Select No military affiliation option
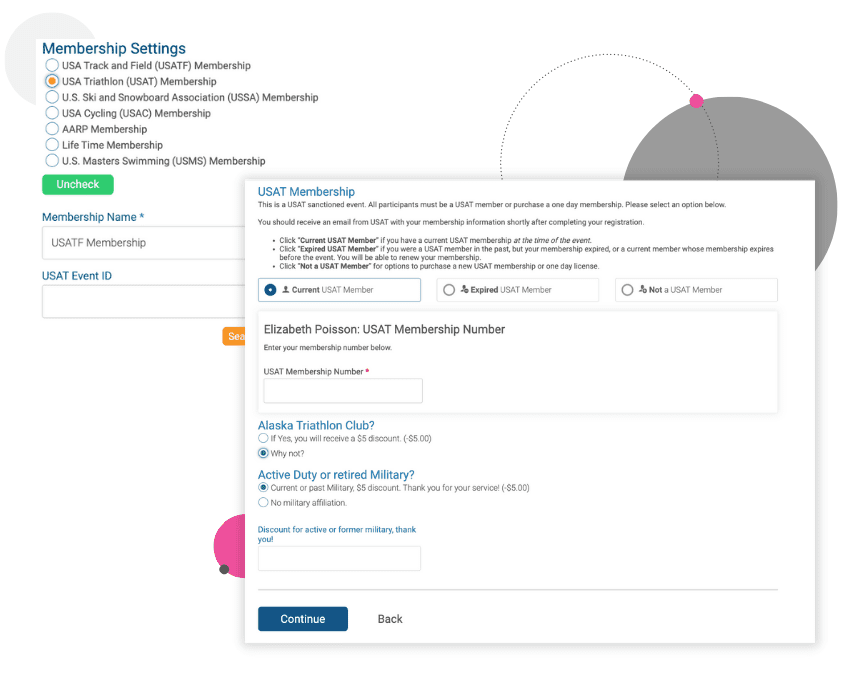The width and height of the screenshot is (841, 674). (x=263, y=502)
